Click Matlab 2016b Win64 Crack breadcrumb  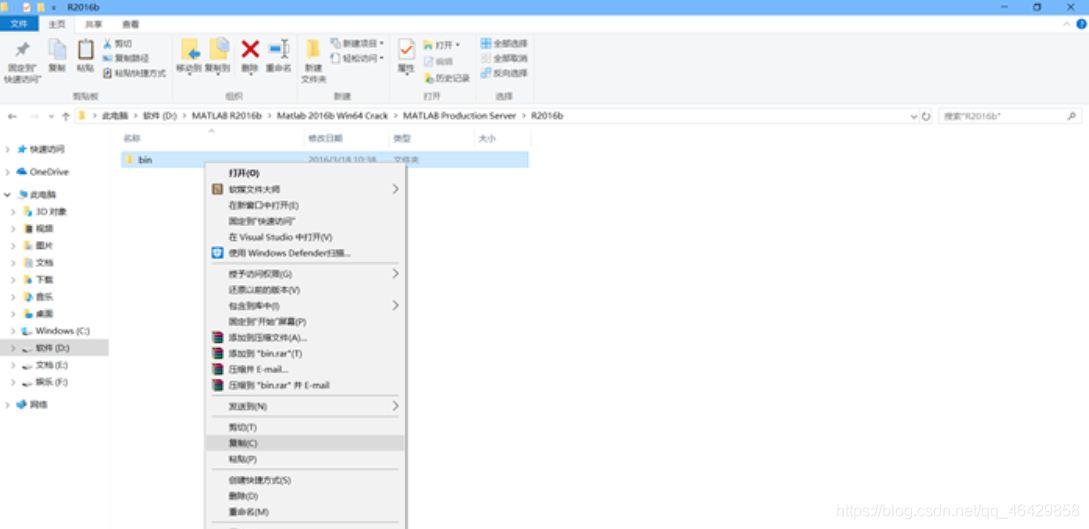332,116
